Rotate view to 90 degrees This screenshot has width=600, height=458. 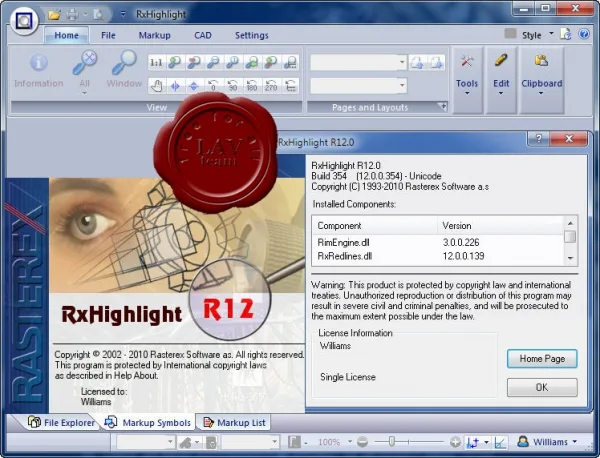232,86
